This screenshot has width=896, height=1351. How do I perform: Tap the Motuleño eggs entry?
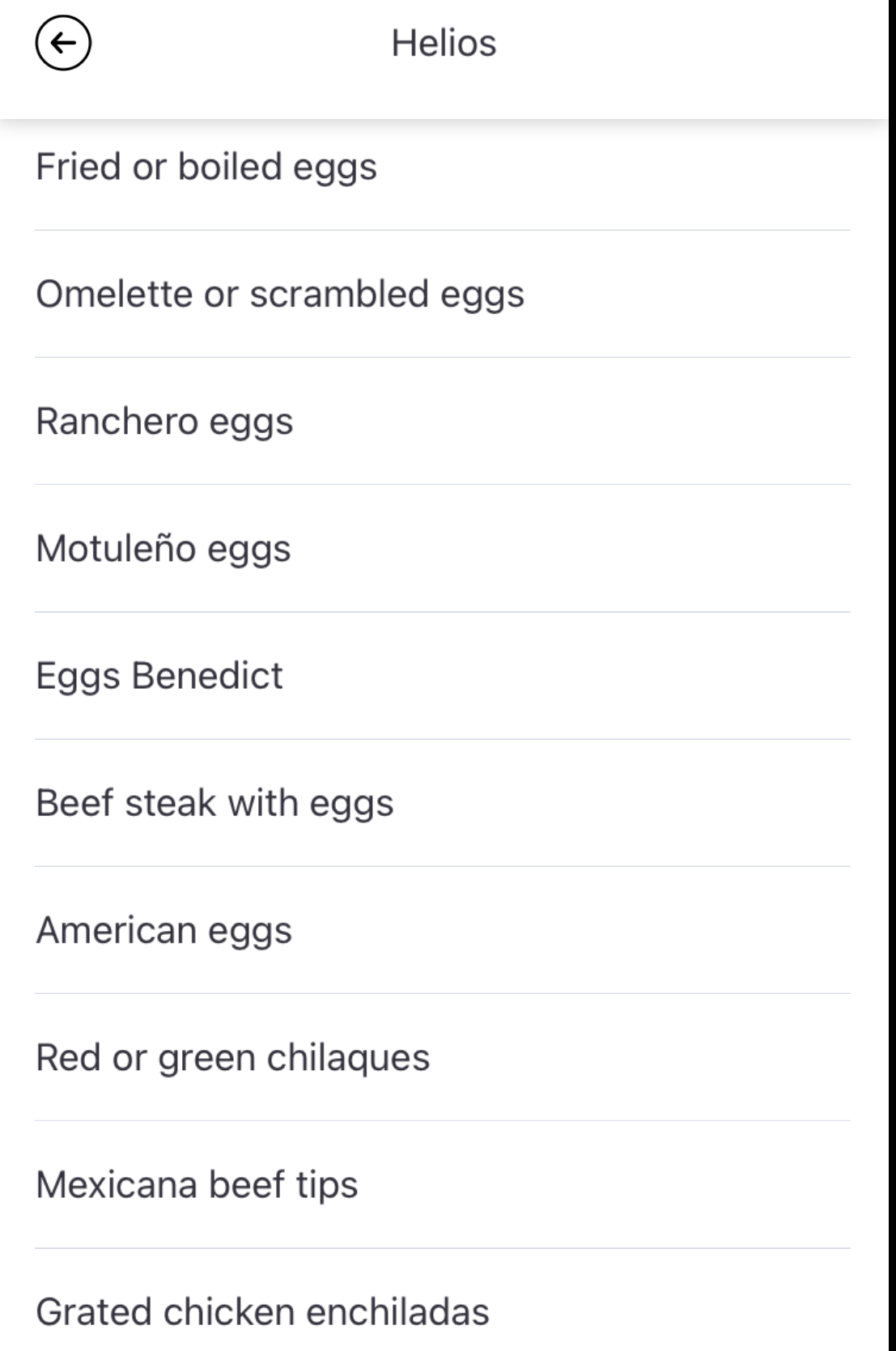[163, 548]
